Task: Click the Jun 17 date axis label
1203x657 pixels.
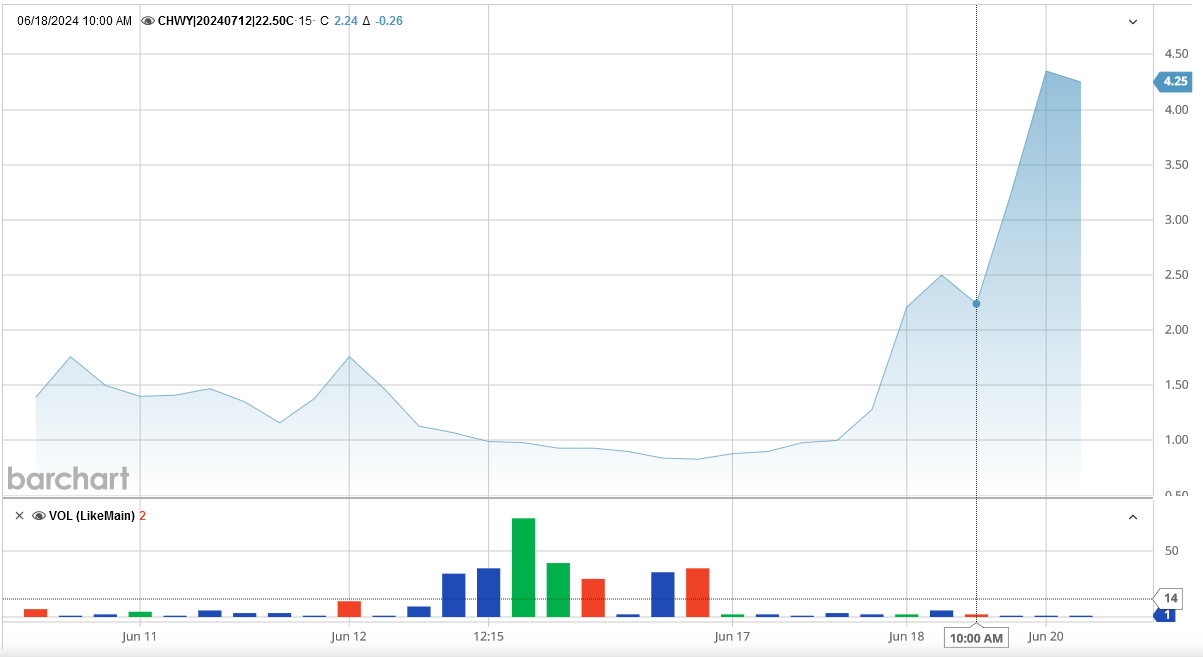Action: (x=732, y=636)
